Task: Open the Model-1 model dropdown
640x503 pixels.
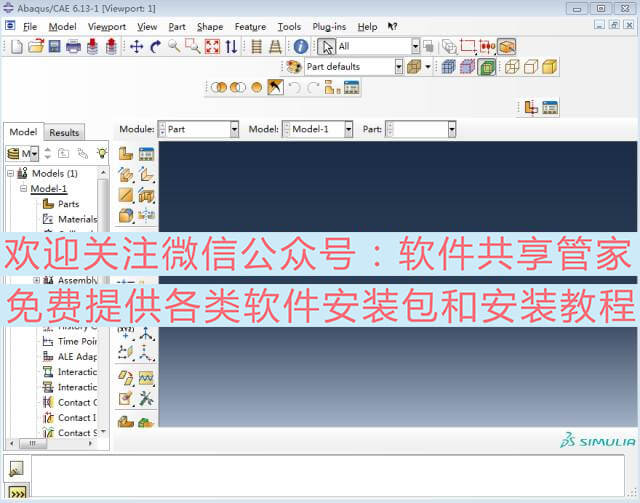Action: click(348, 129)
